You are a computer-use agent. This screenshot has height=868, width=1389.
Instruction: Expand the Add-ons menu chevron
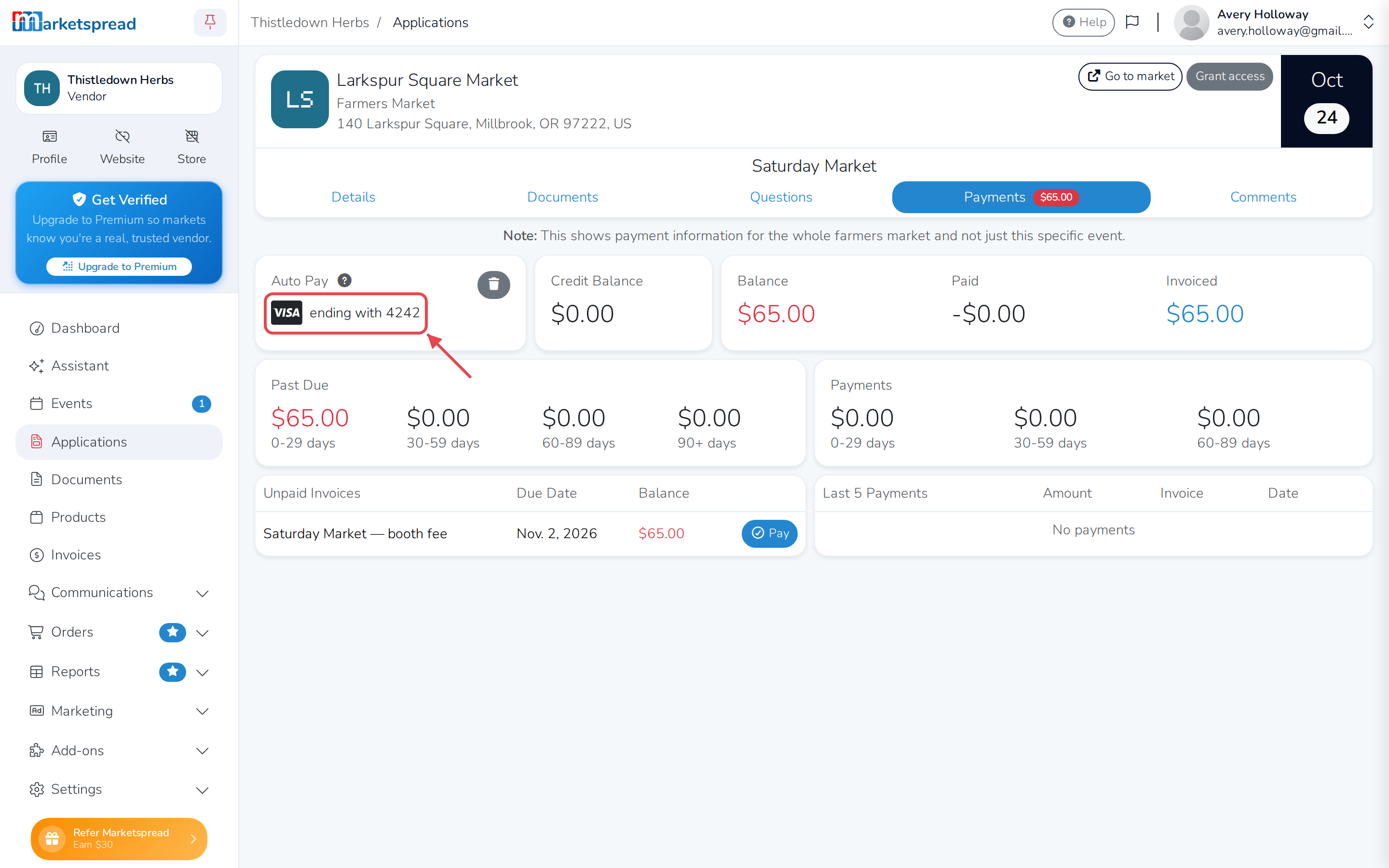pos(202,751)
